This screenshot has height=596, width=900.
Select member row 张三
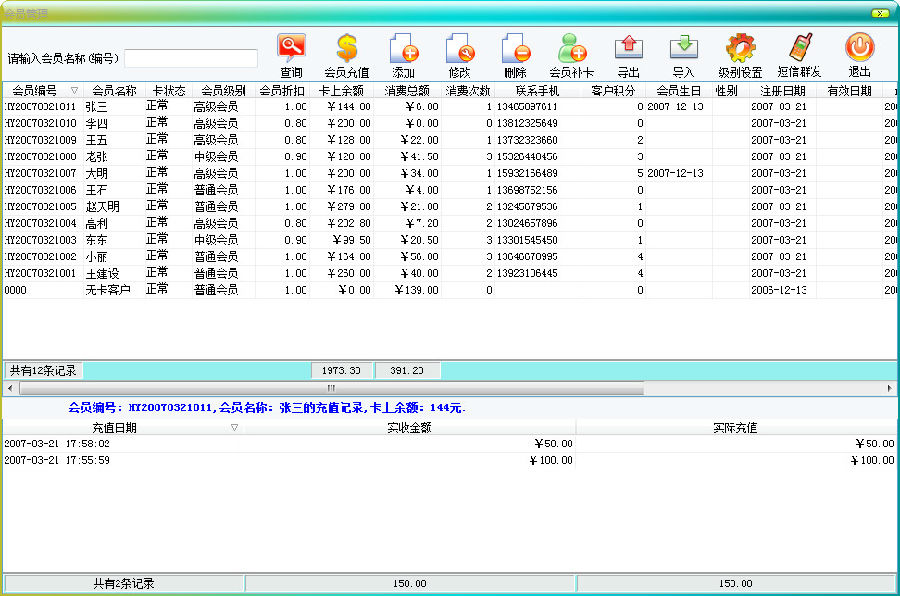449,106
